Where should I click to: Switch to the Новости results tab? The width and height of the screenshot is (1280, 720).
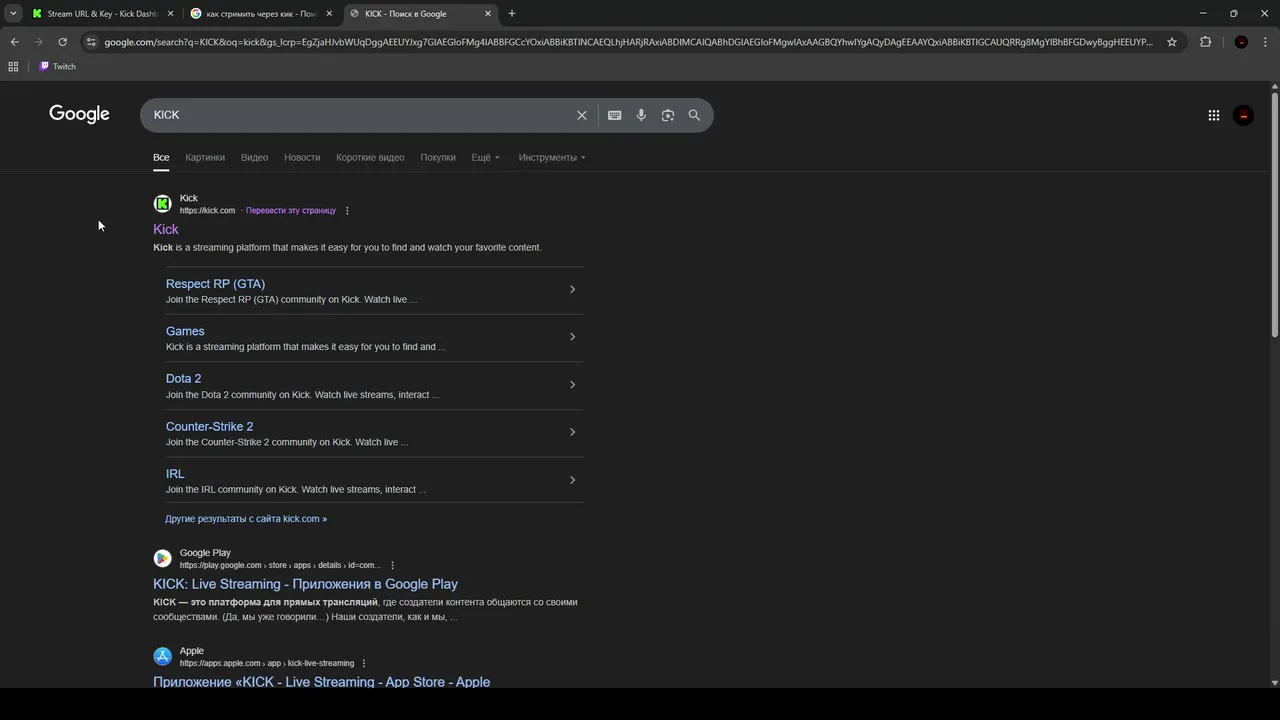(x=302, y=157)
